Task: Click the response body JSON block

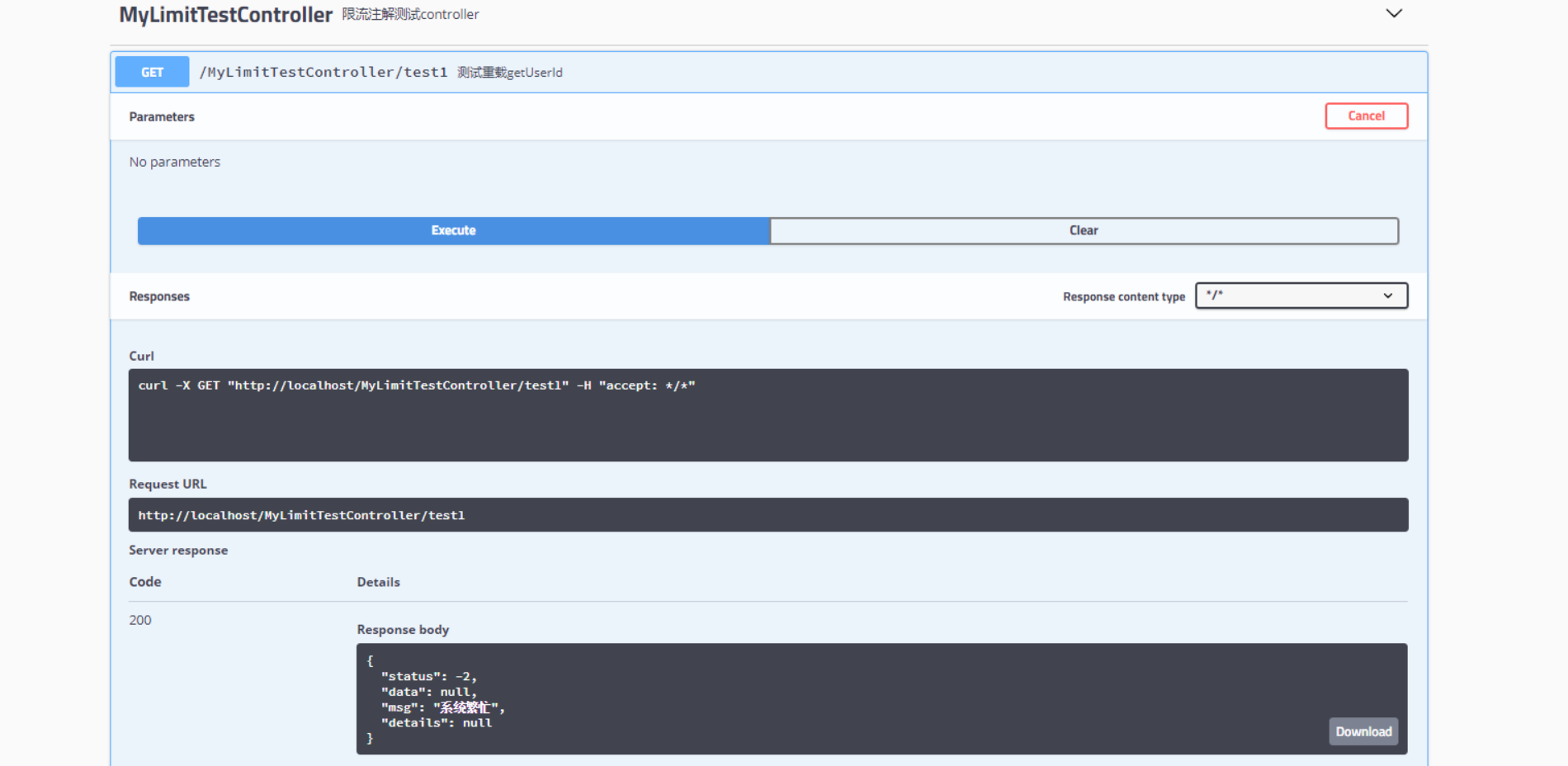Action: pyautogui.click(x=881, y=698)
